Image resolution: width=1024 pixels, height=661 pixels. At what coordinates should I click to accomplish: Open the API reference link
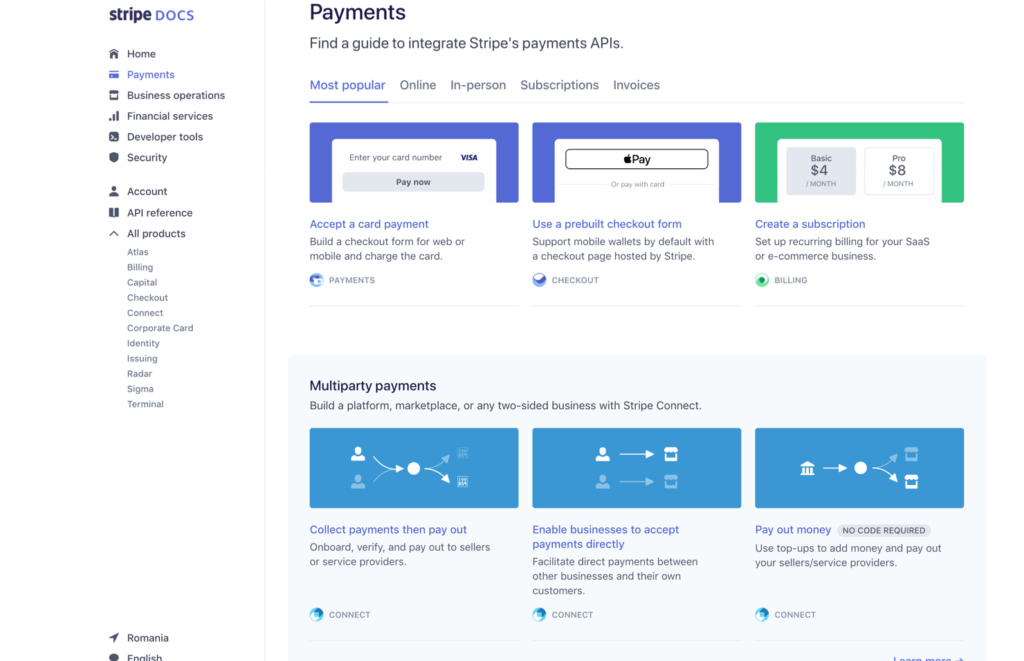tap(159, 212)
